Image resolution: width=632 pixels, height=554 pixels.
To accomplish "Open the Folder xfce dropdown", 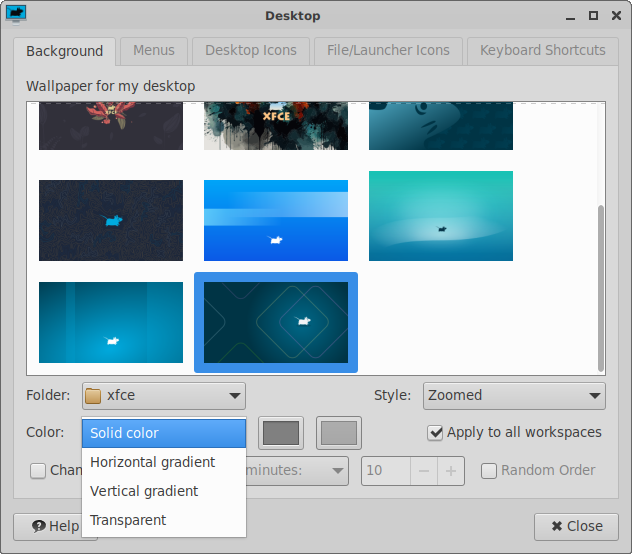I will pos(164,396).
